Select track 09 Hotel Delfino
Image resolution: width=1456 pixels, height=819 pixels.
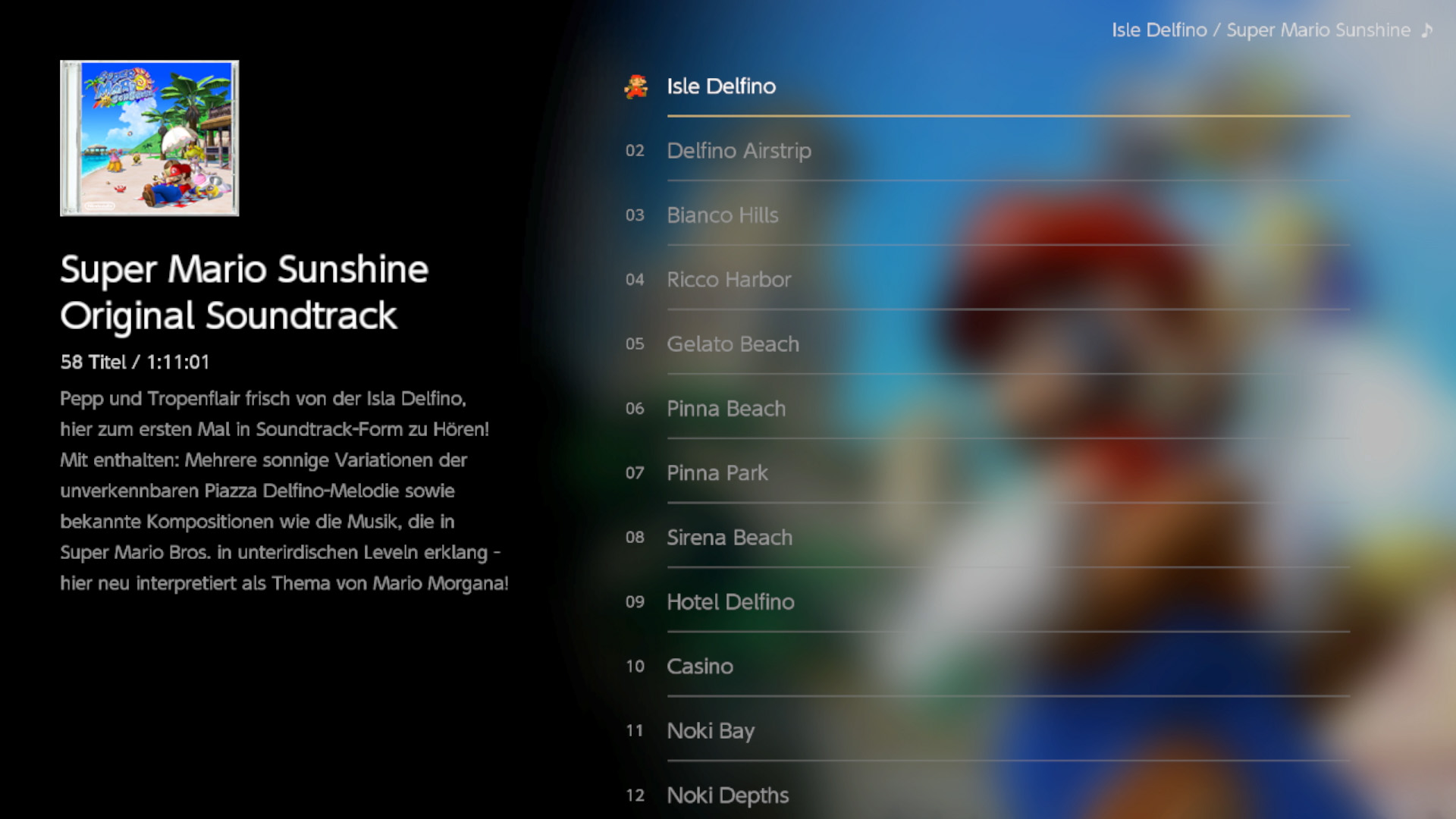tap(730, 602)
